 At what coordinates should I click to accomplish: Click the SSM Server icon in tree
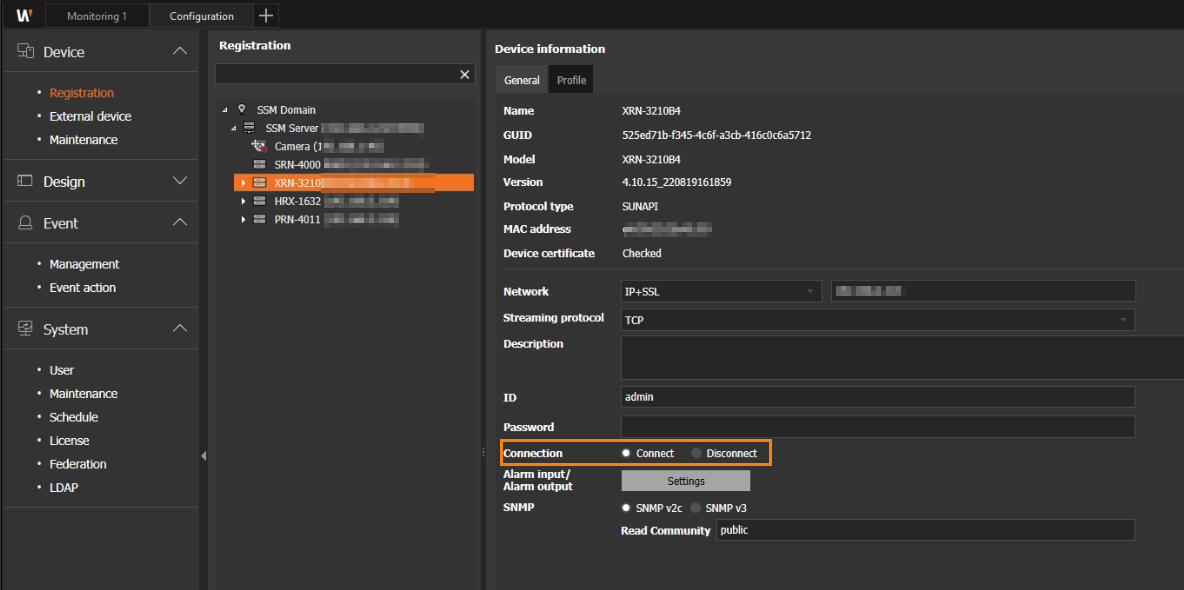[250, 128]
